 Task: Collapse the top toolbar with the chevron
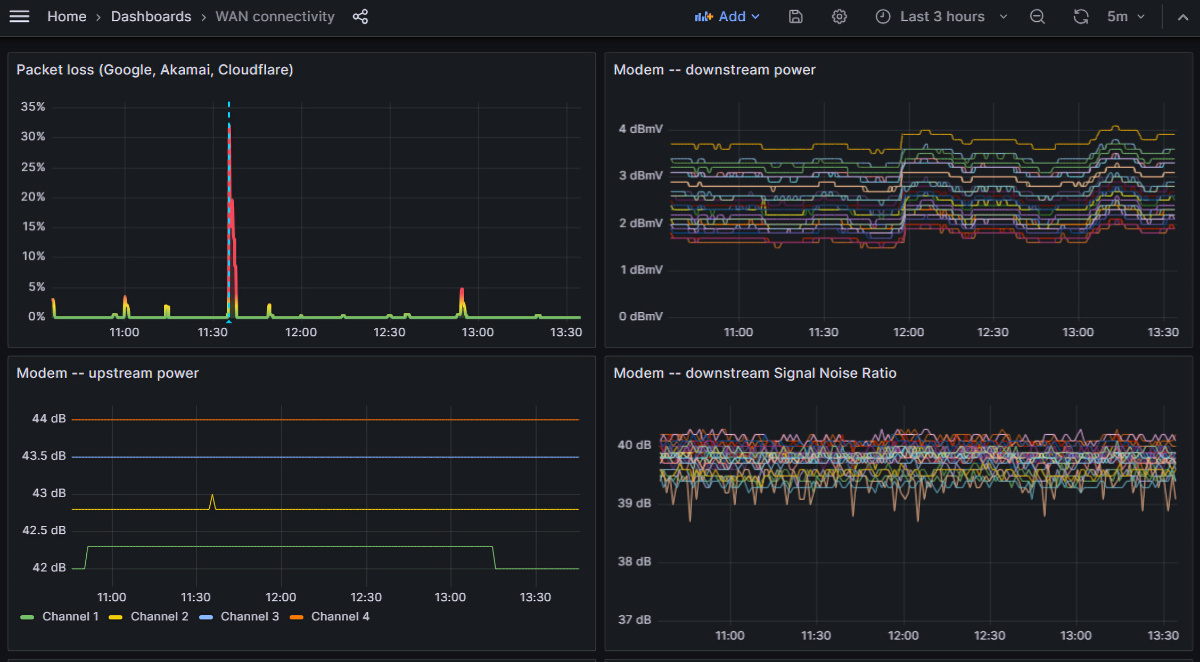1181,17
